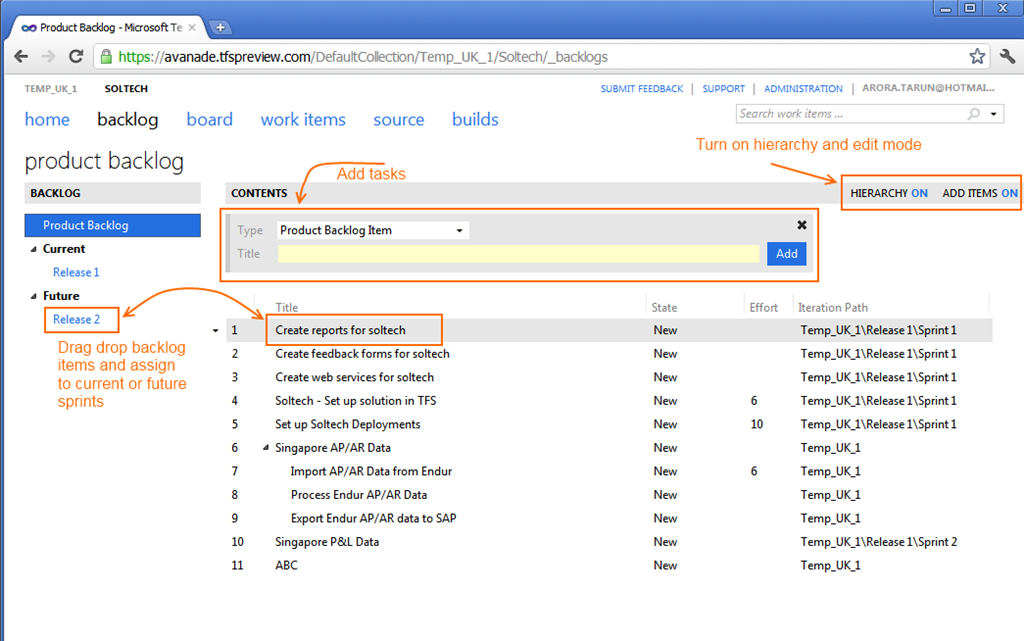Sort by Iteration Path column header
The height and width of the screenshot is (641, 1024).
pyautogui.click(x=833, y=307)
